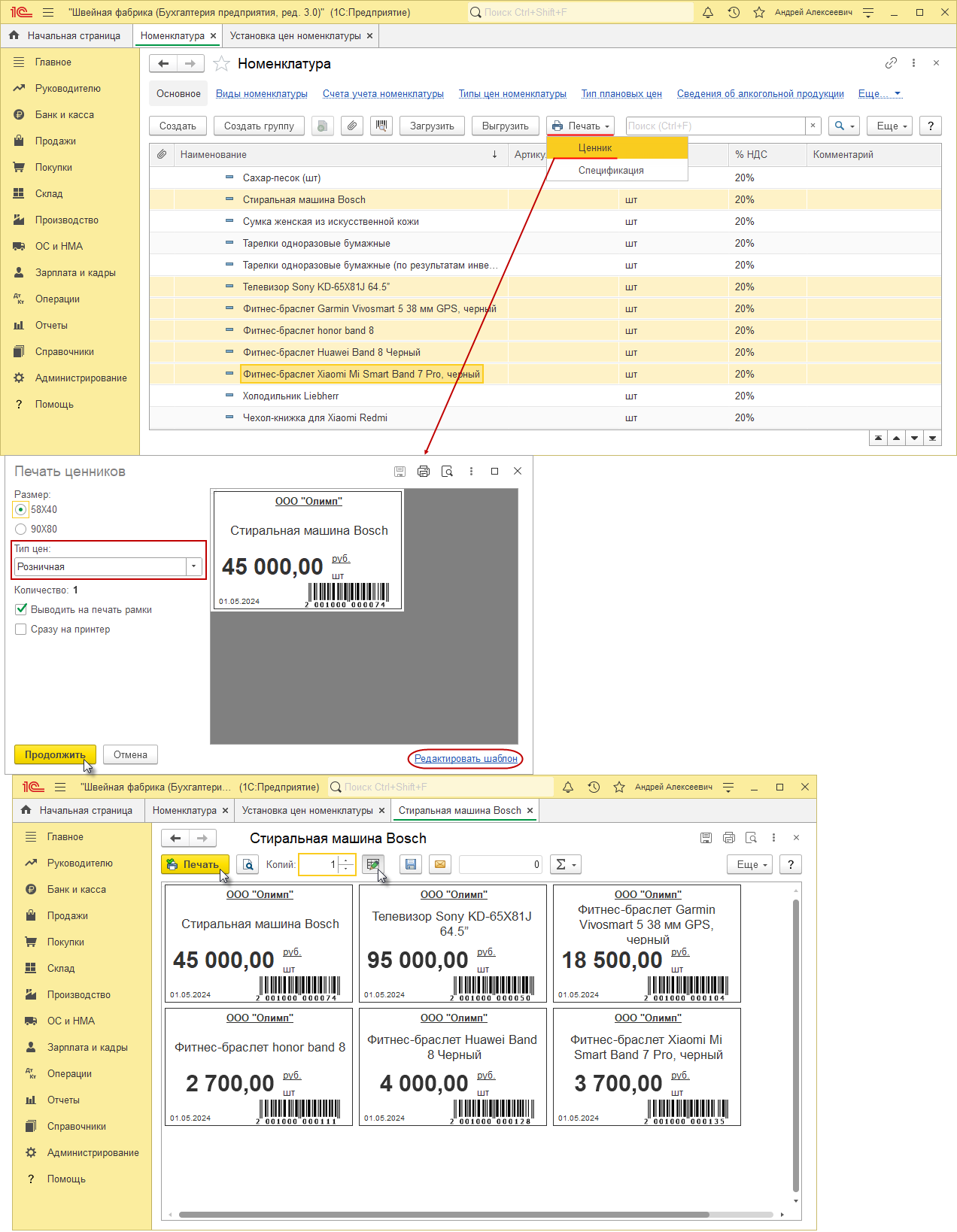Click Загрузить button

tap(432, 126)
